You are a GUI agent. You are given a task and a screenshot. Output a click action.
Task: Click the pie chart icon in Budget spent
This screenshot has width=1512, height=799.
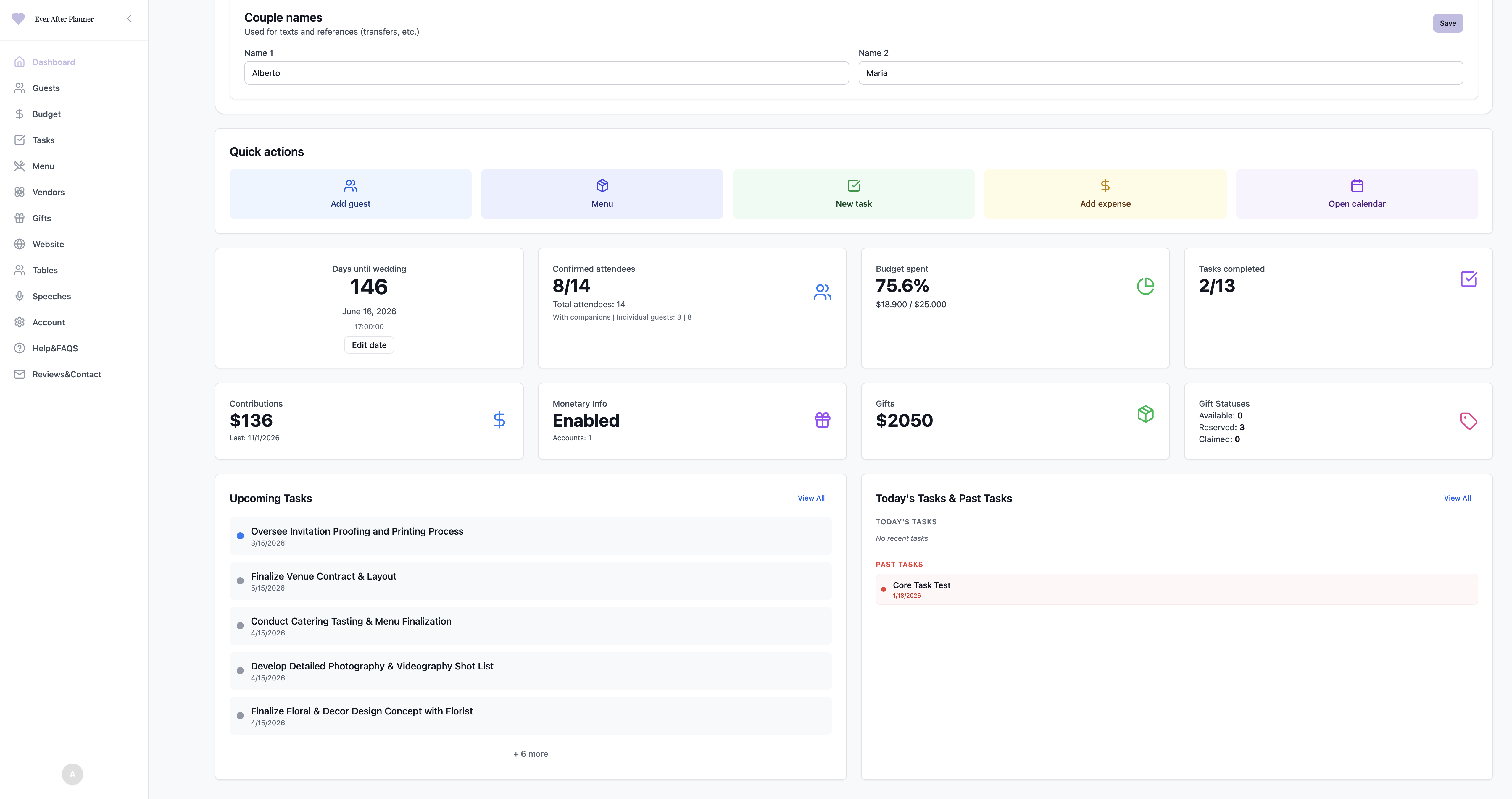1145,286
